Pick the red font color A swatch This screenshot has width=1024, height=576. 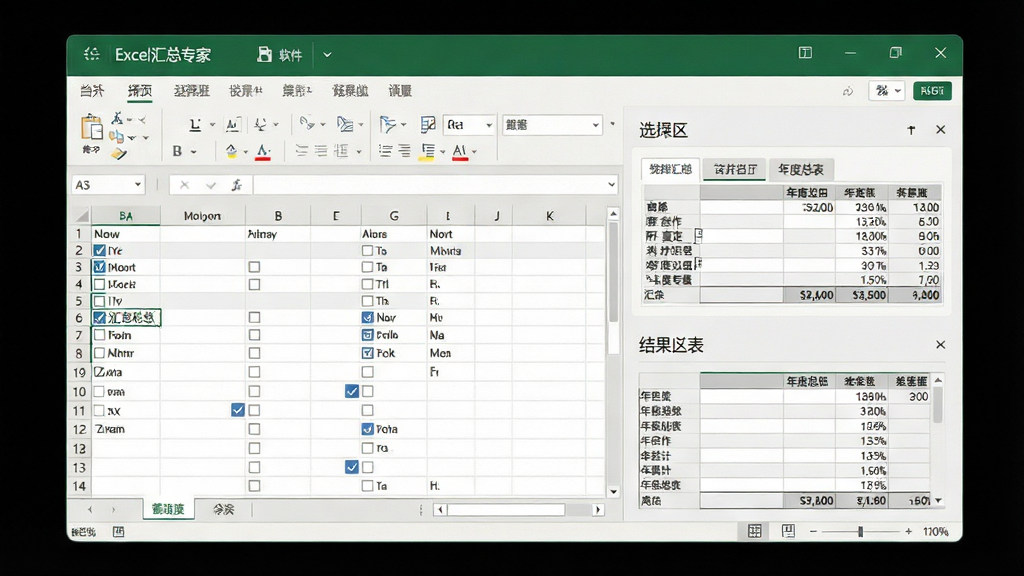[x=263, y=152]
